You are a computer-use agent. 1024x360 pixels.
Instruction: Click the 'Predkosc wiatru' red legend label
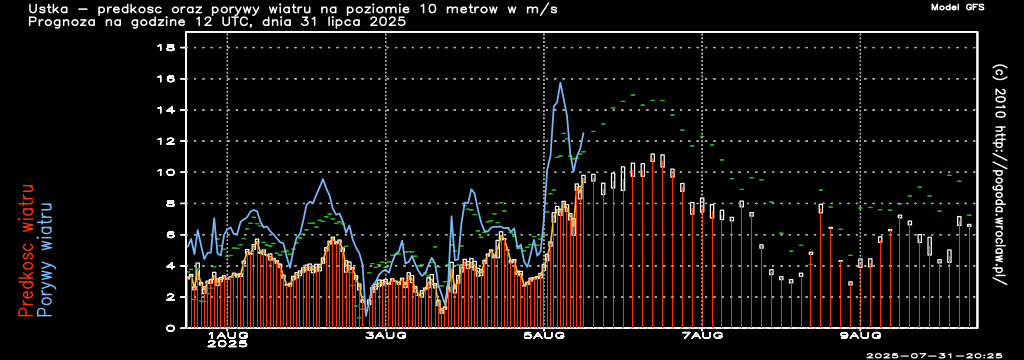pos(25,251)
